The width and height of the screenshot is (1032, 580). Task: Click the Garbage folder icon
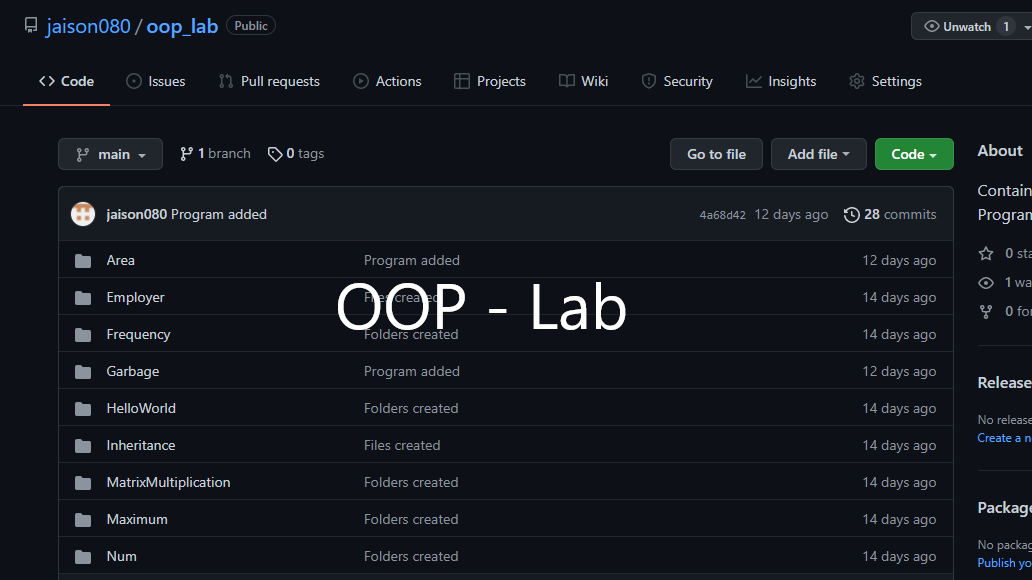[83, 372]
